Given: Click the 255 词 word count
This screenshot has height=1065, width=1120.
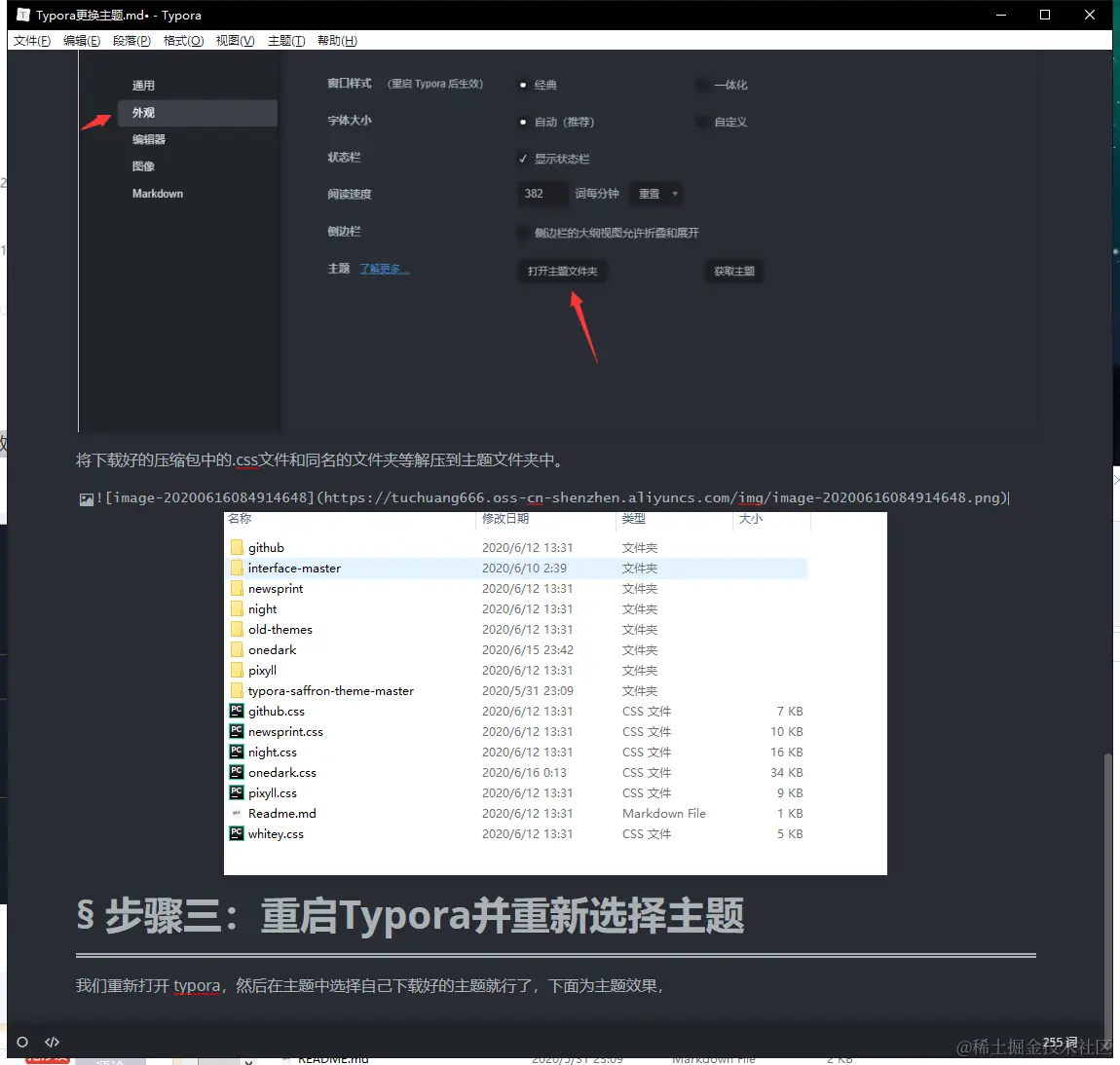Looking at the screenshot, I should coord(1060,1043).
